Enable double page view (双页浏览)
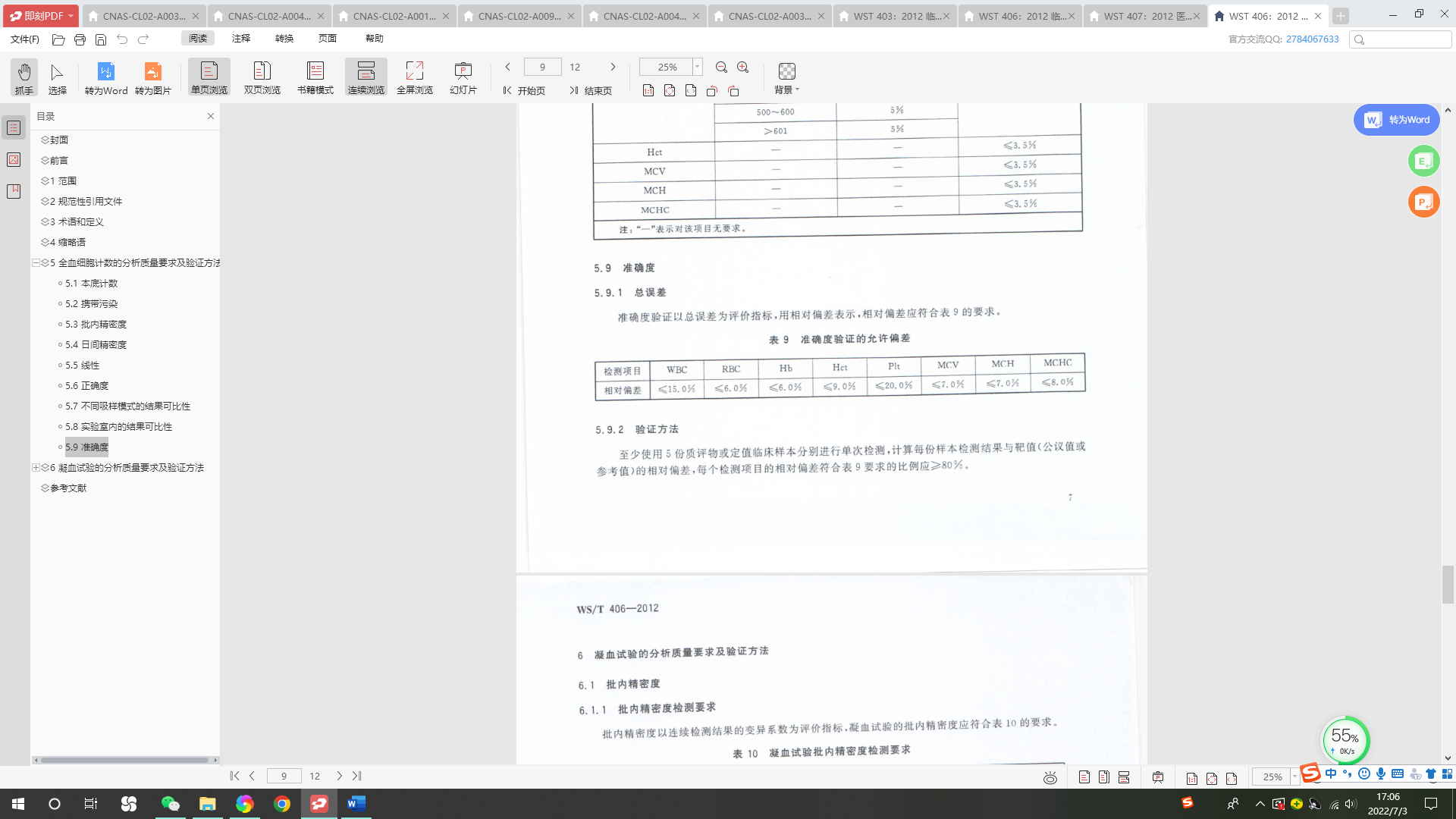 click(x=262, y=77)
